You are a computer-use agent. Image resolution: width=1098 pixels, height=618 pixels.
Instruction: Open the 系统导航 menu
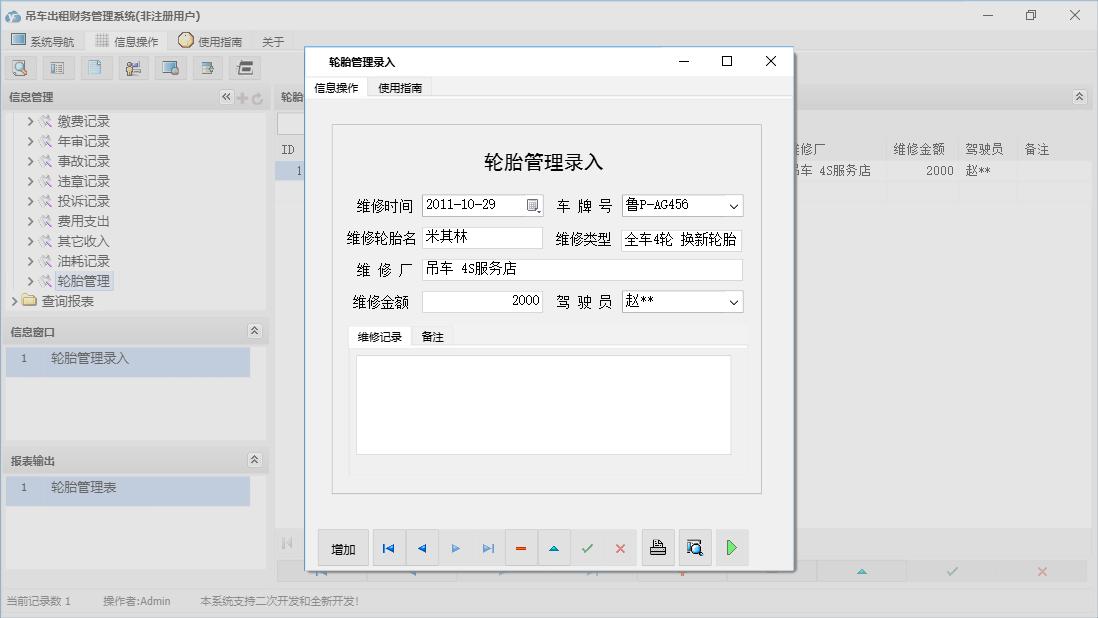(x=45, y=41)
